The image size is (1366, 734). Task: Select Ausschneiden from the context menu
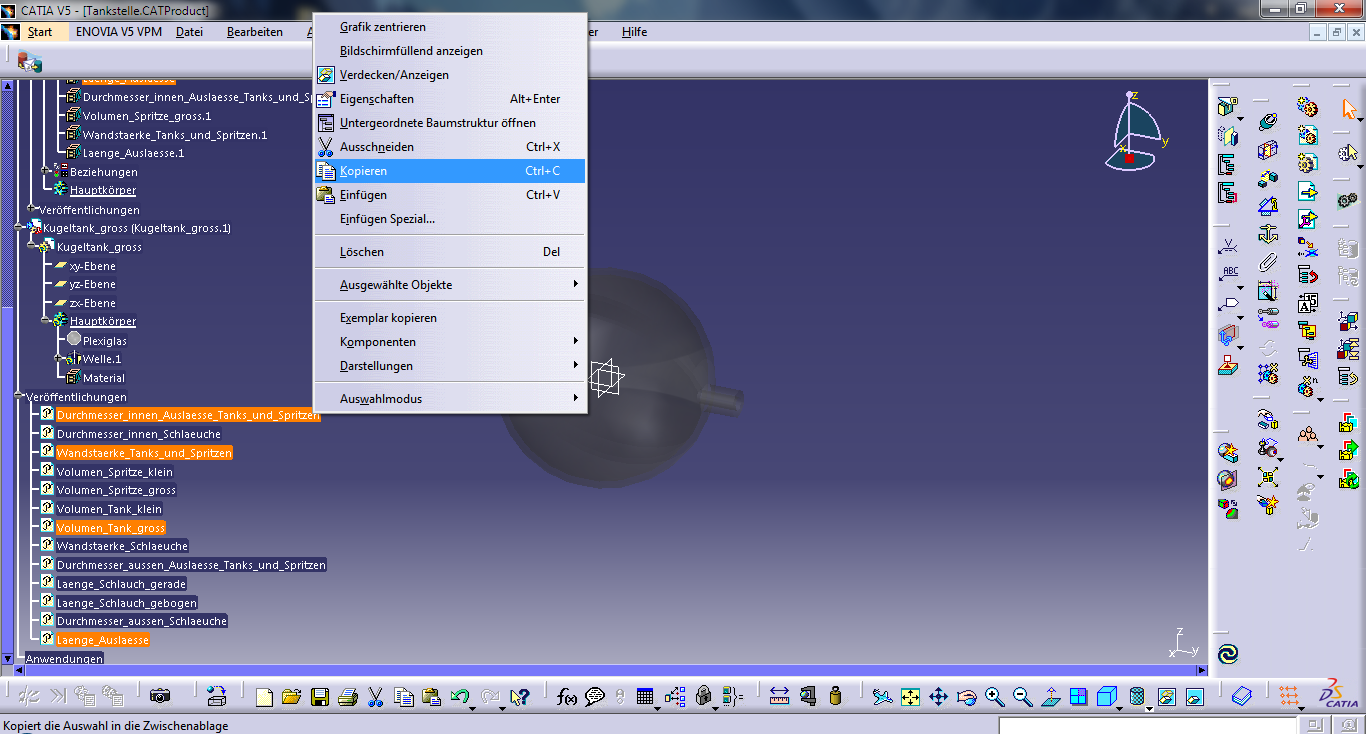450,147
